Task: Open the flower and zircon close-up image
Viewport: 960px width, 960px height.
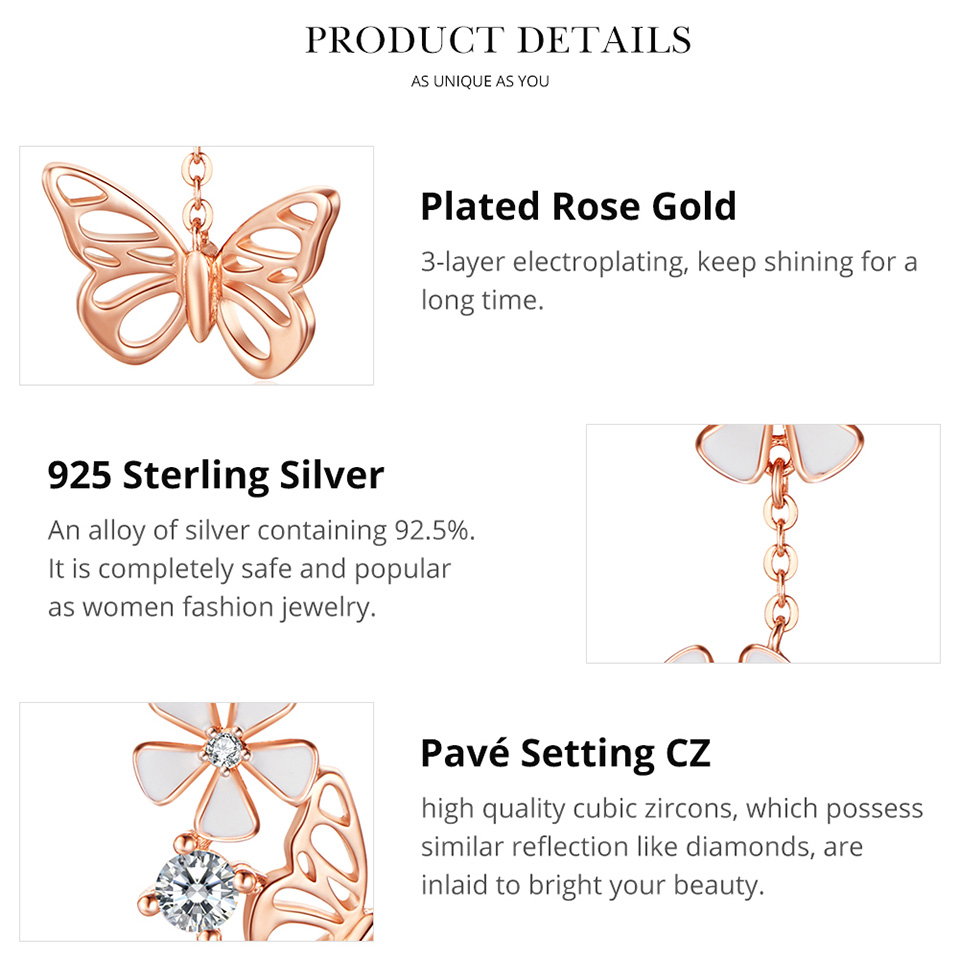Action: tap(196, 821)
